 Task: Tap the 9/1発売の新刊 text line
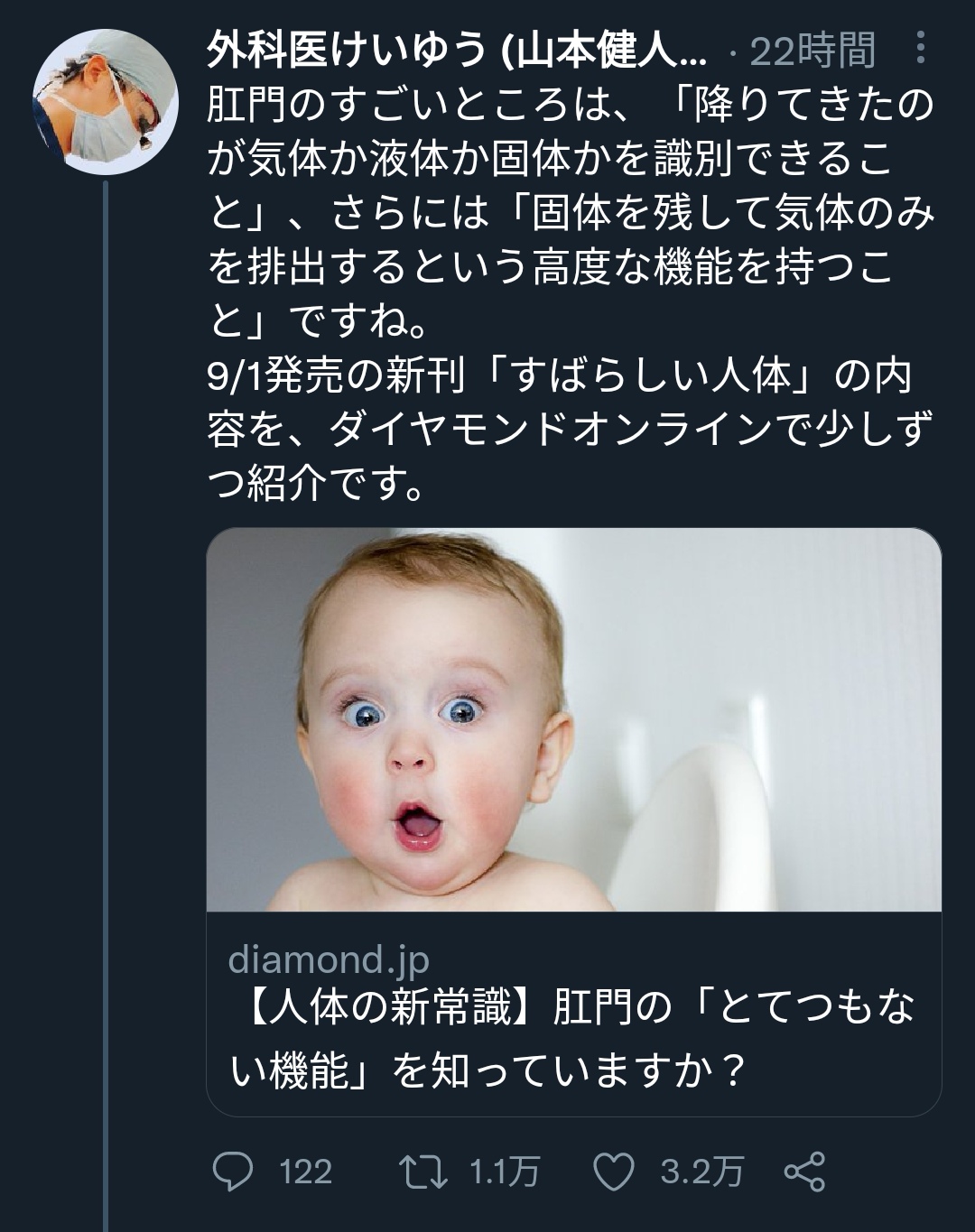click(x=560, y=376)
